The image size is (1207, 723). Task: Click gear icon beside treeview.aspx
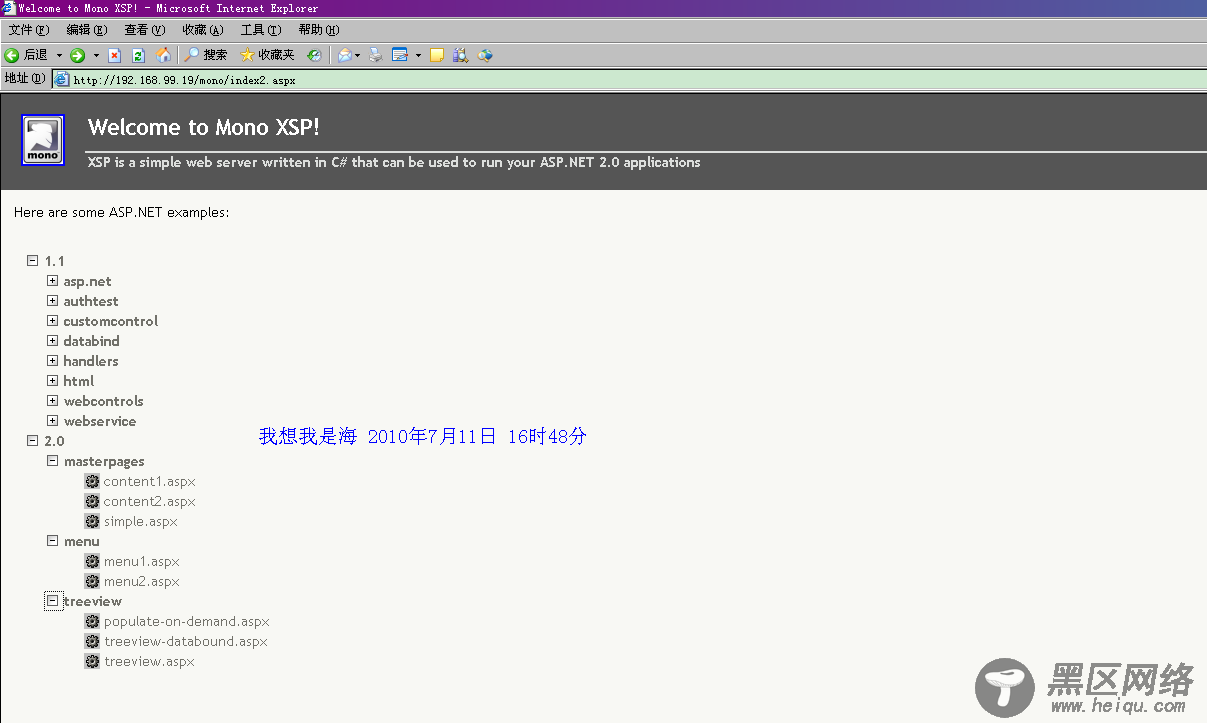tap(92, 661)
